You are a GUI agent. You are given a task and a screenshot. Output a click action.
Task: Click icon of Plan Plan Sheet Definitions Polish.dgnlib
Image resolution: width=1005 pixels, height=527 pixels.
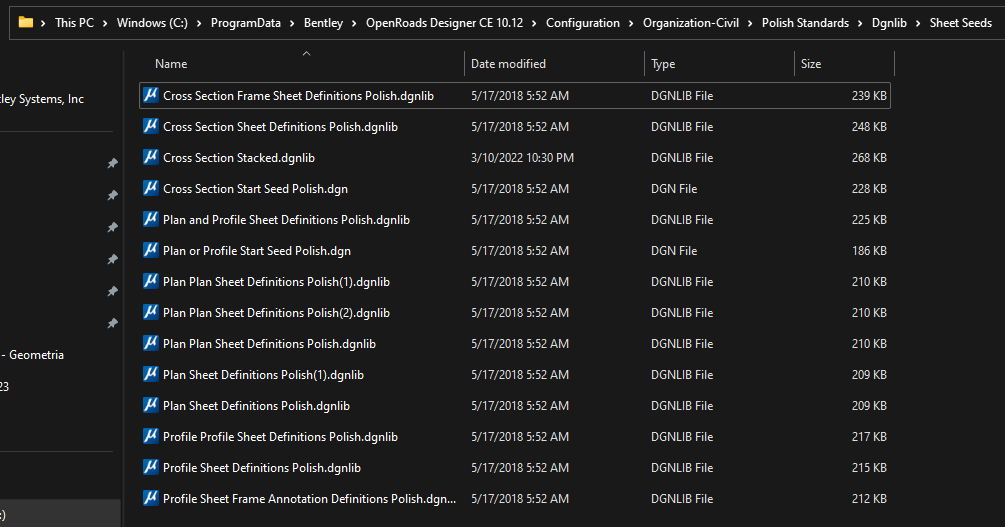click(151, 344)
